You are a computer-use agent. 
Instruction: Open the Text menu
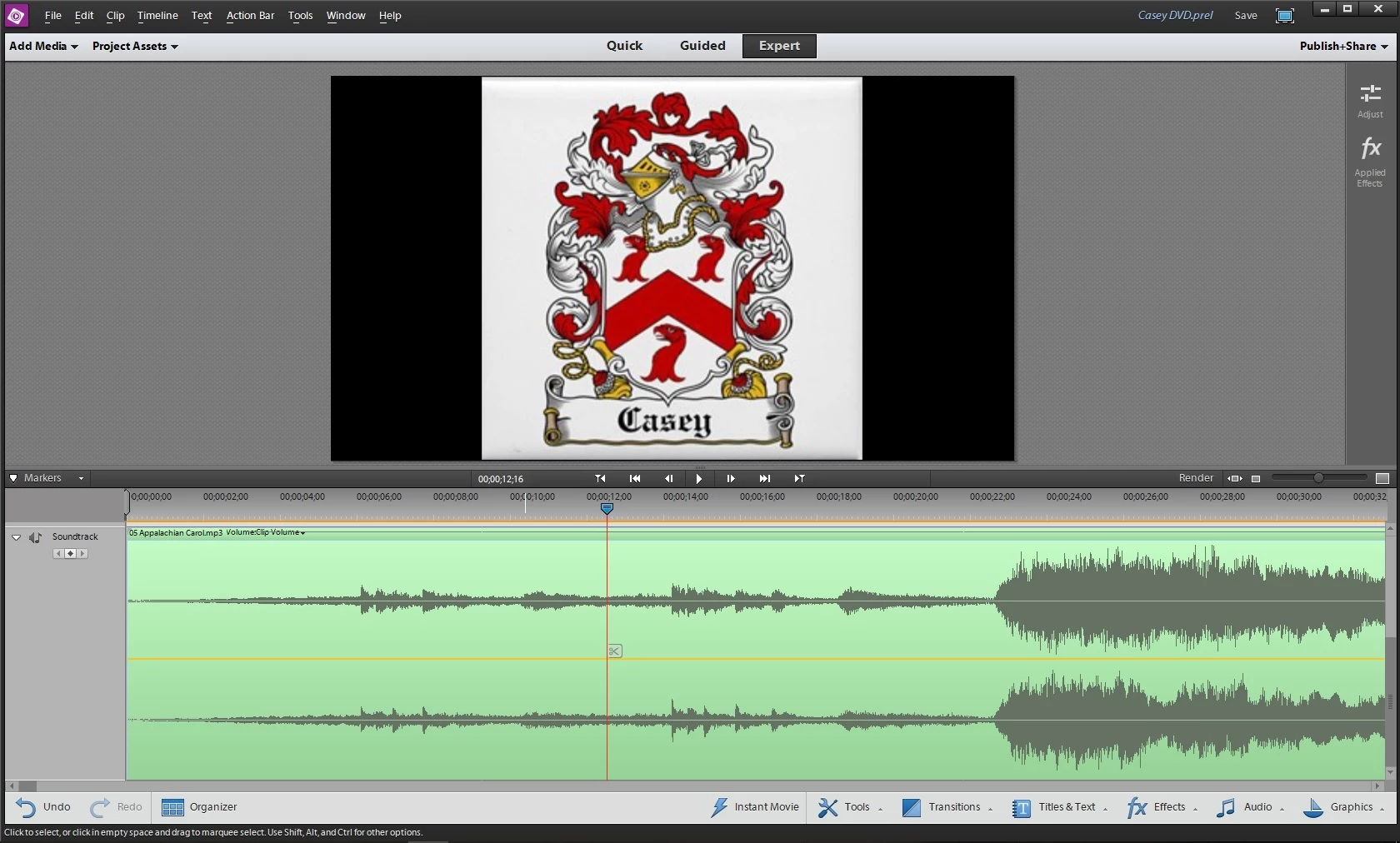202,15
